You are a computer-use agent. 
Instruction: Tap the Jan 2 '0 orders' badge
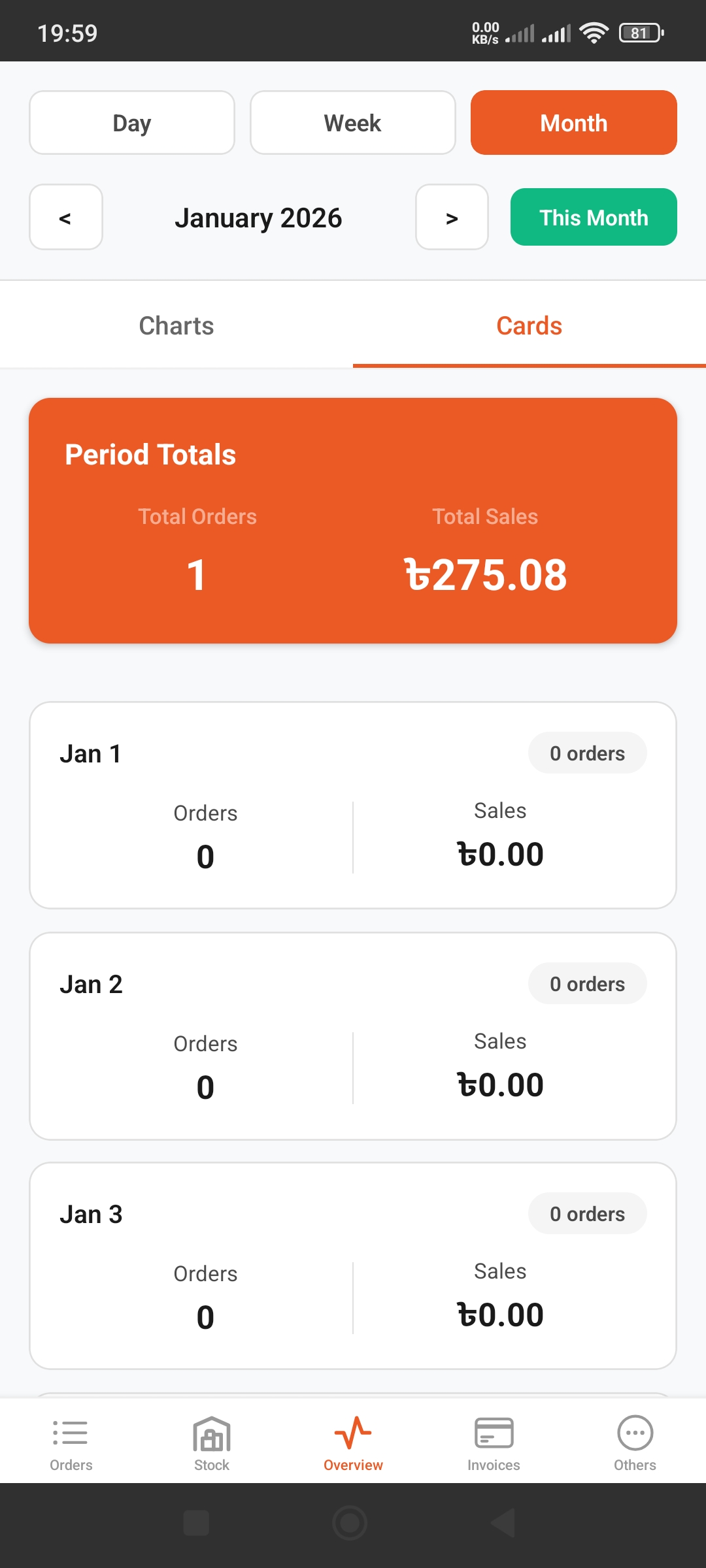point(587,984)
